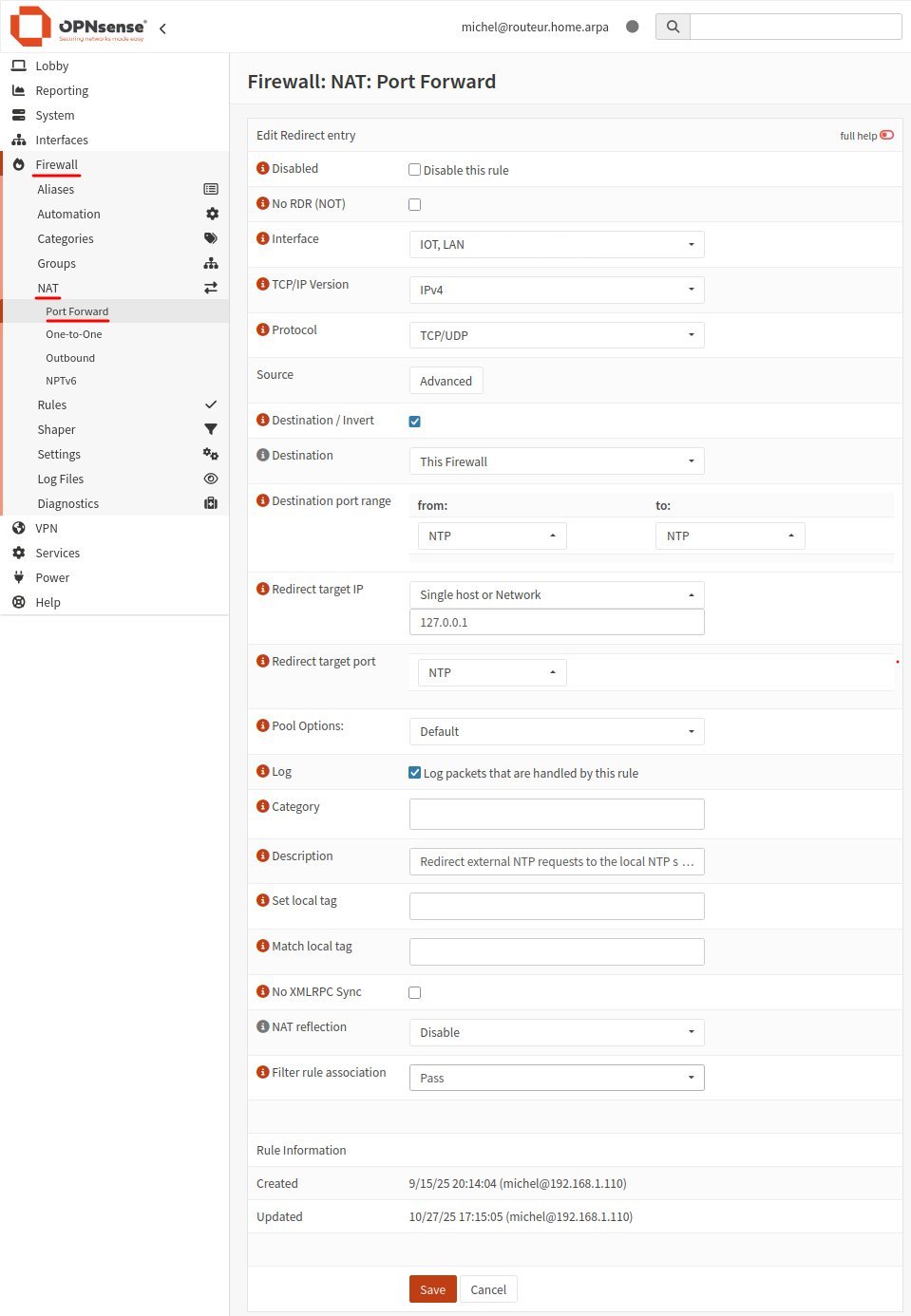
Task: Click the search magnifier icon
Action: click(x=673, y=27)
